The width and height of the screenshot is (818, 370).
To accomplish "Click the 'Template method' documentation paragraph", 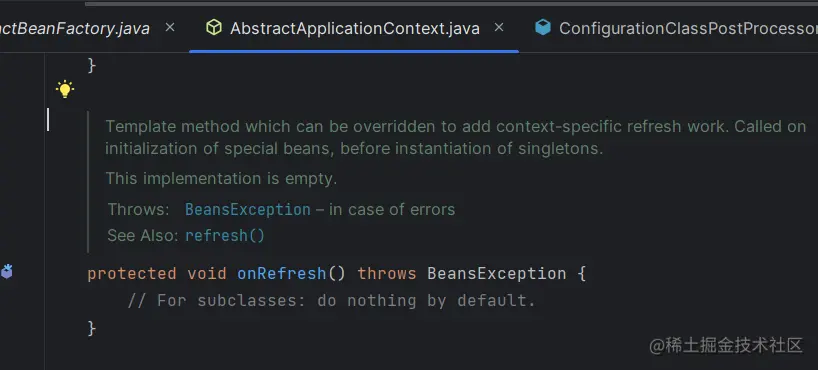I will point(455,138).
